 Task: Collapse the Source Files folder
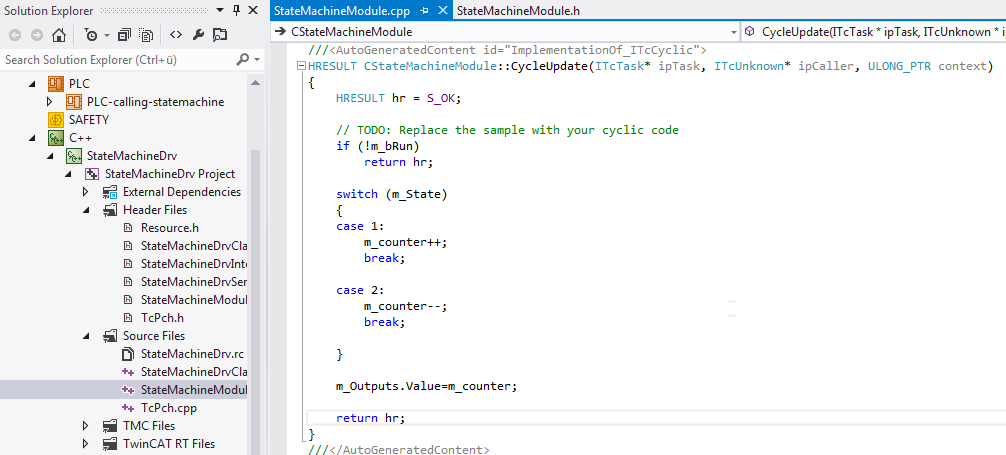[86, 336]
